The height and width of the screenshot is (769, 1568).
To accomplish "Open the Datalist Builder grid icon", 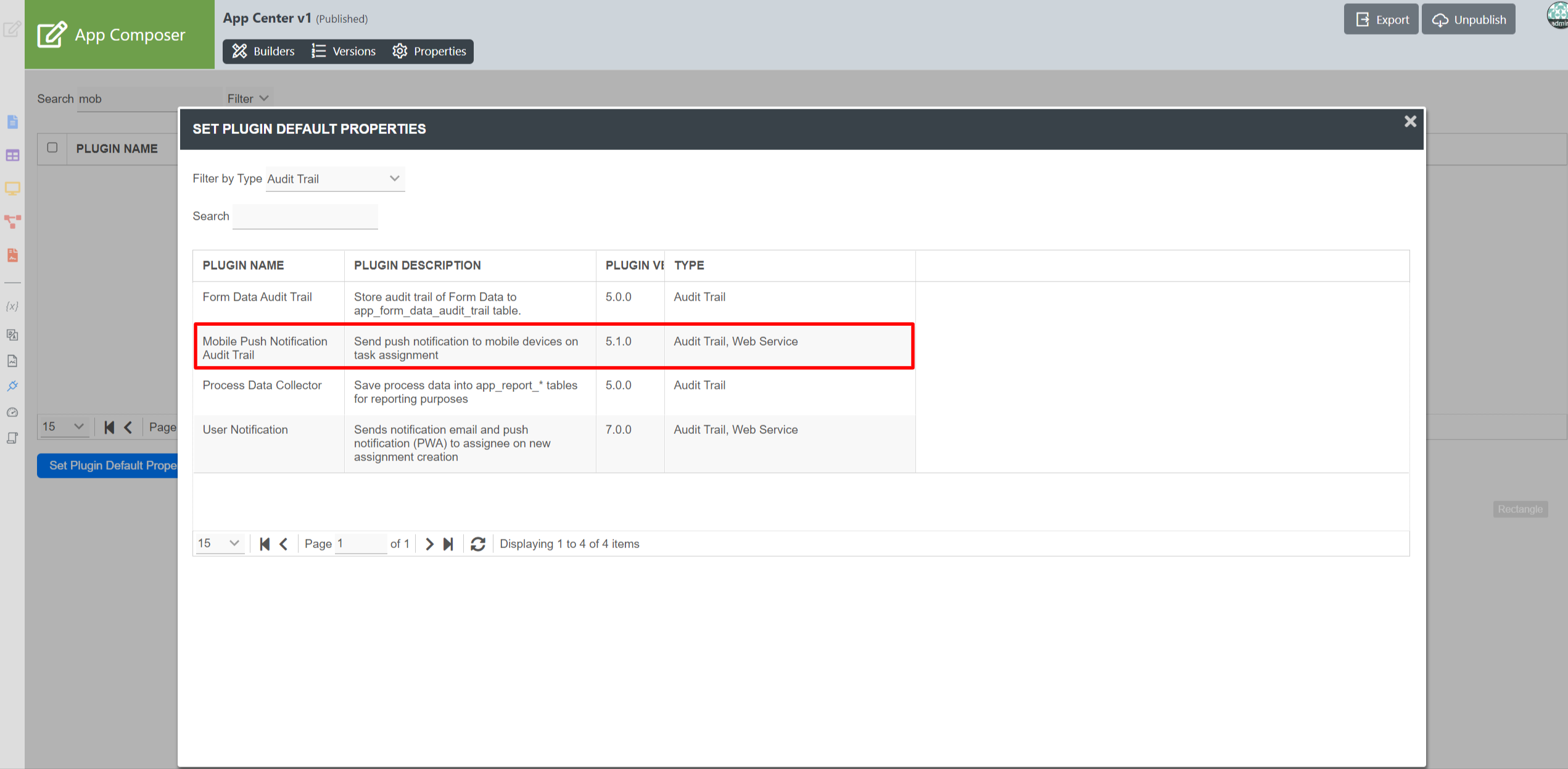I will point(12,156).
